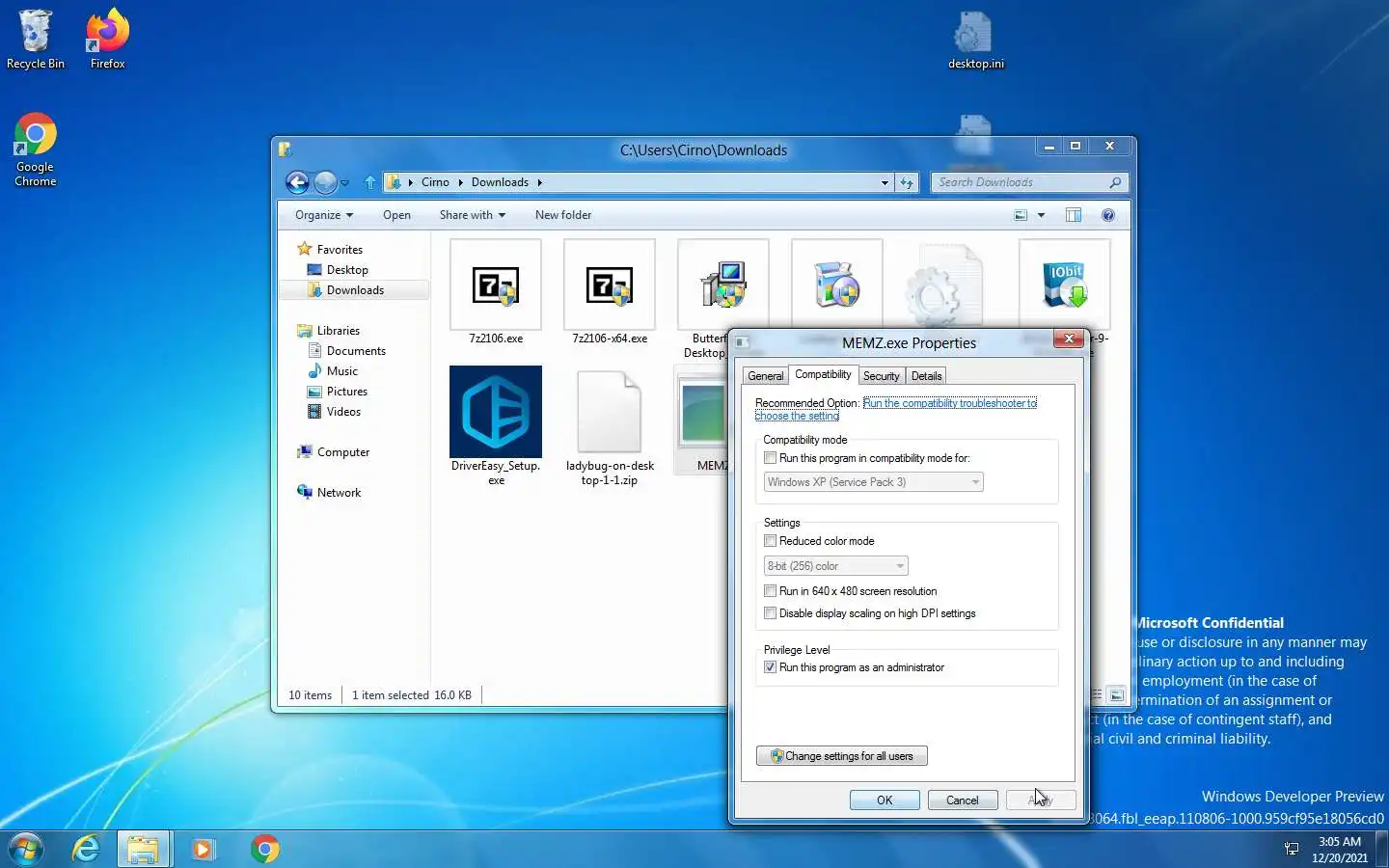Image resolution: width=1389 pixels, height=868 pixels.
Task: Go forward in Explorer navigation
Action: click(x=326, y=182)
